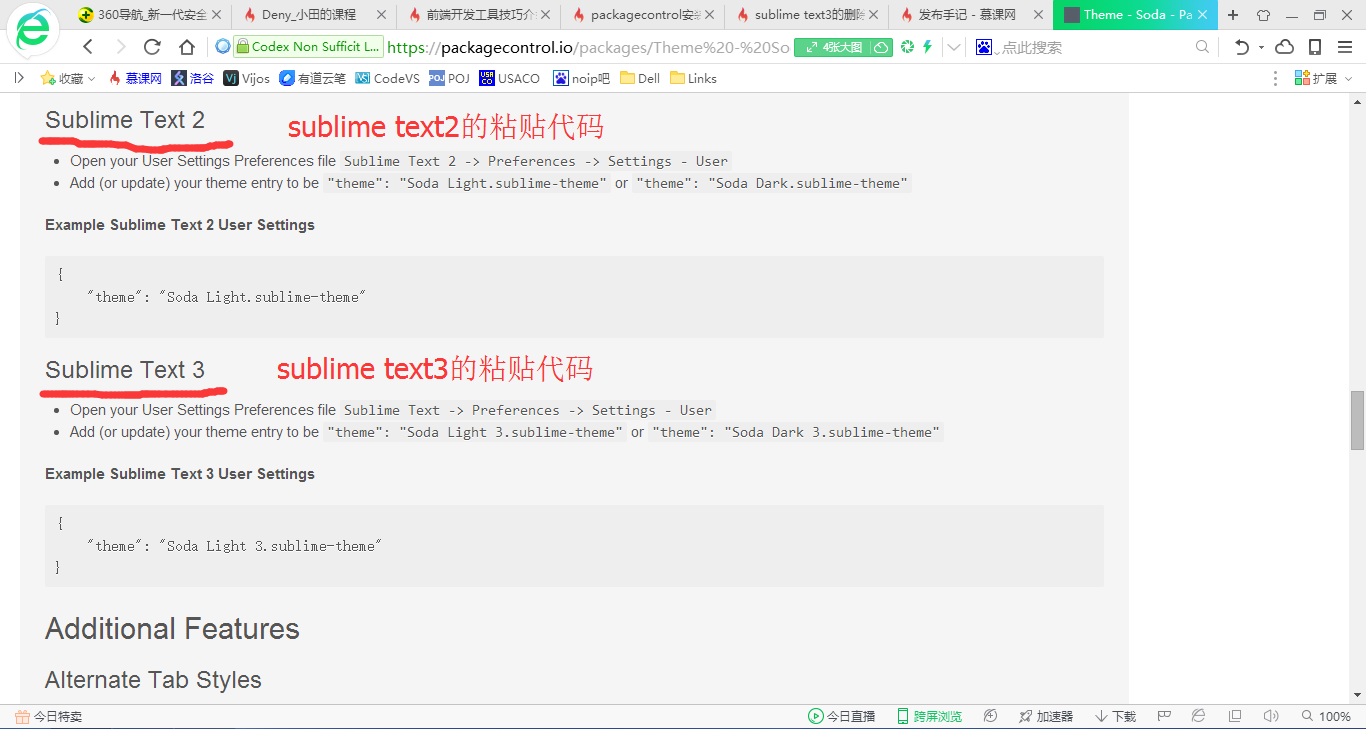Open the 扩展 extensions dropdown

[1323, 78]
